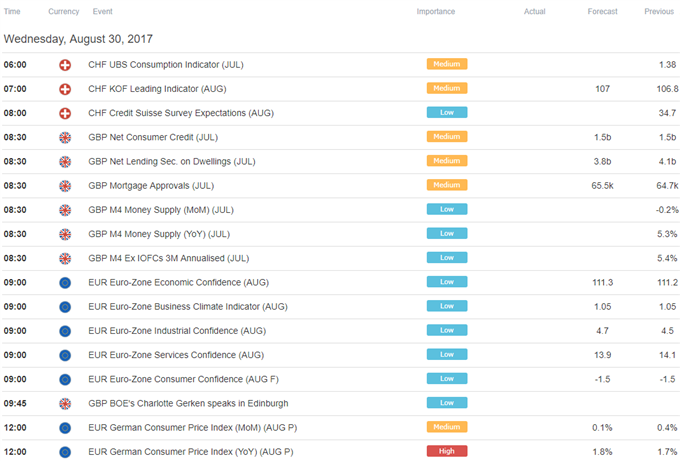Click the Time column header
This screenshot has height=461, width=680.
click(x=12, y=12)
